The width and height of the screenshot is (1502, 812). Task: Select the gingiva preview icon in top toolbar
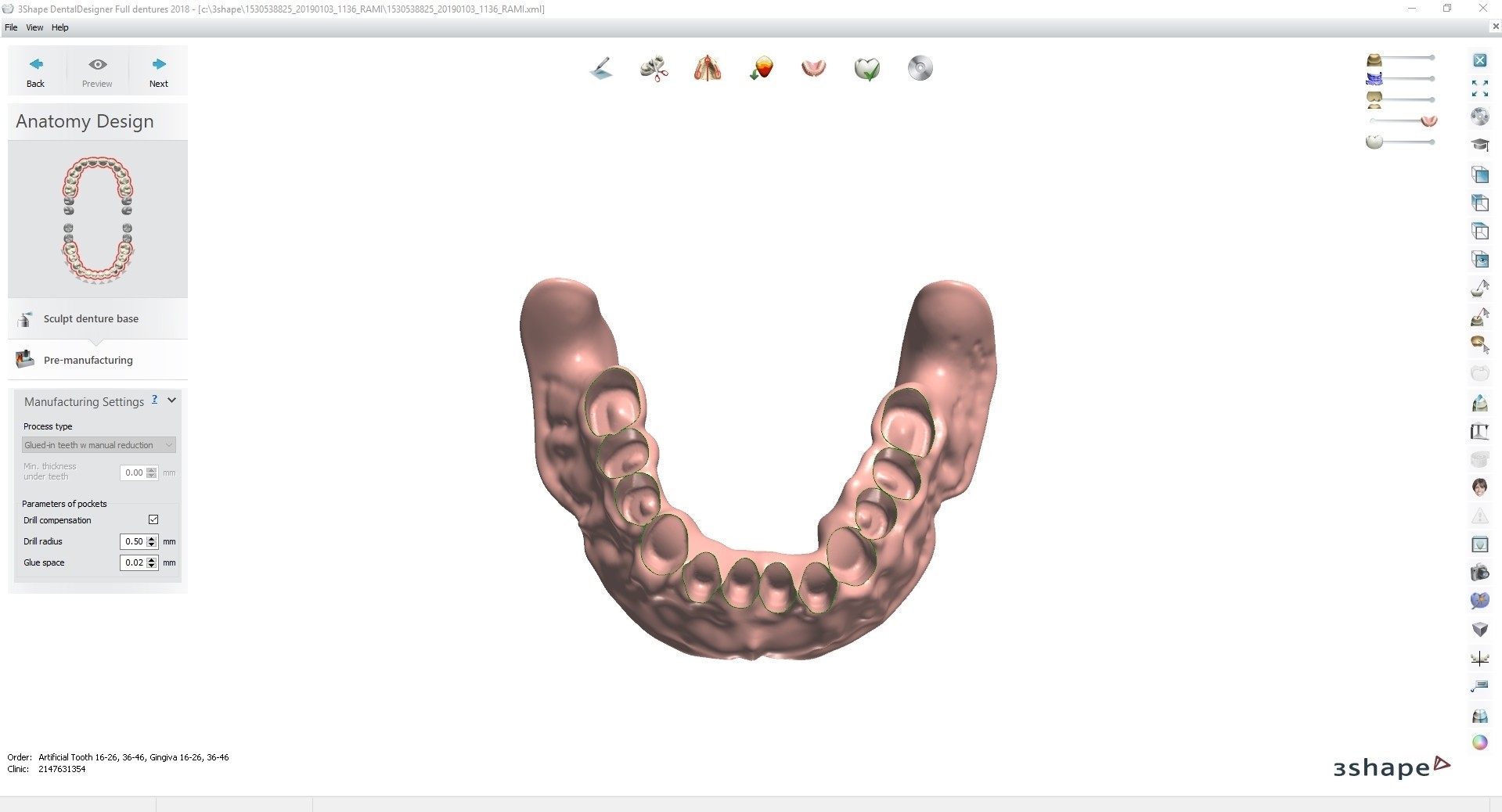click(814, 68)
